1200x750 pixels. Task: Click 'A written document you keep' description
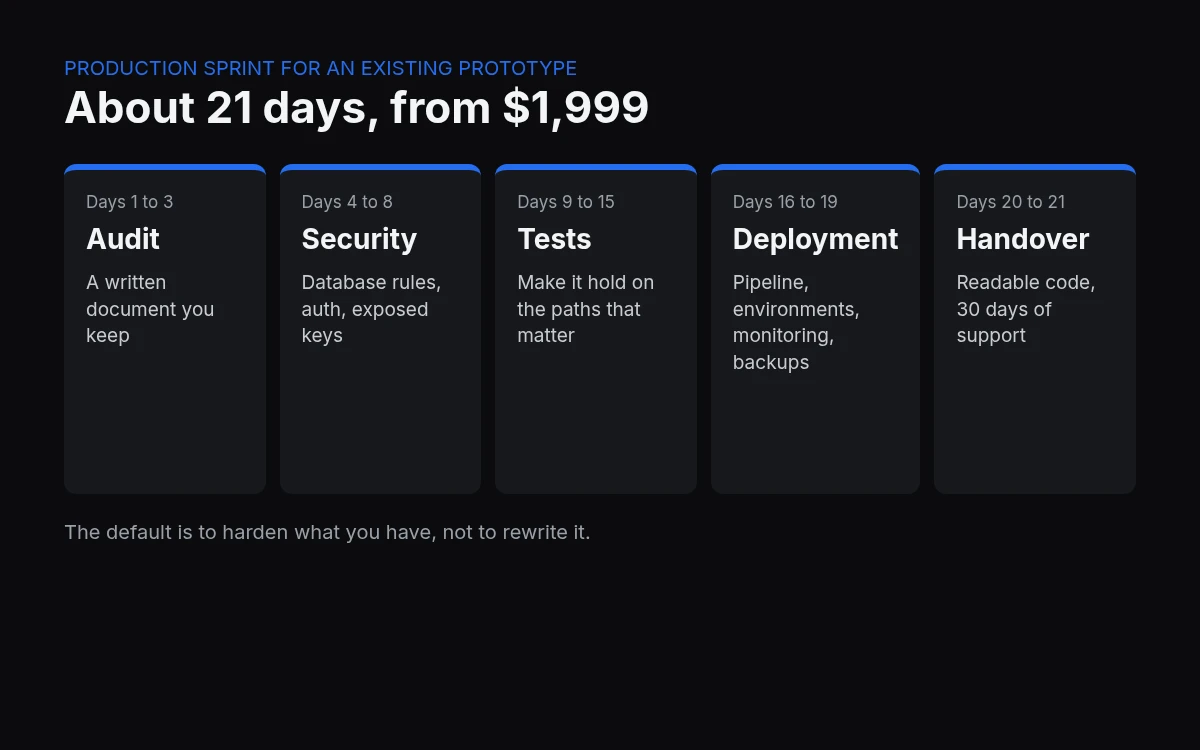(150, 309)
